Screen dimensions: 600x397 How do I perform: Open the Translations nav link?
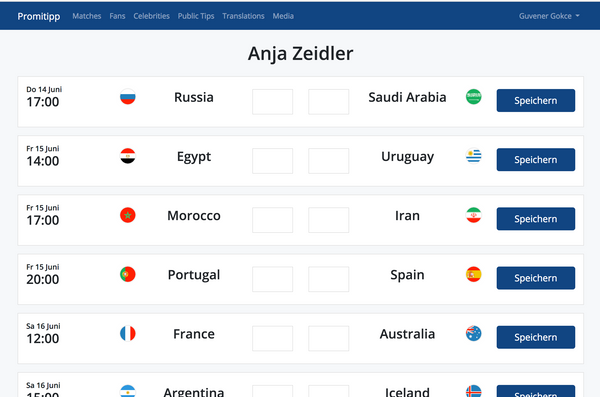[243, 16]
